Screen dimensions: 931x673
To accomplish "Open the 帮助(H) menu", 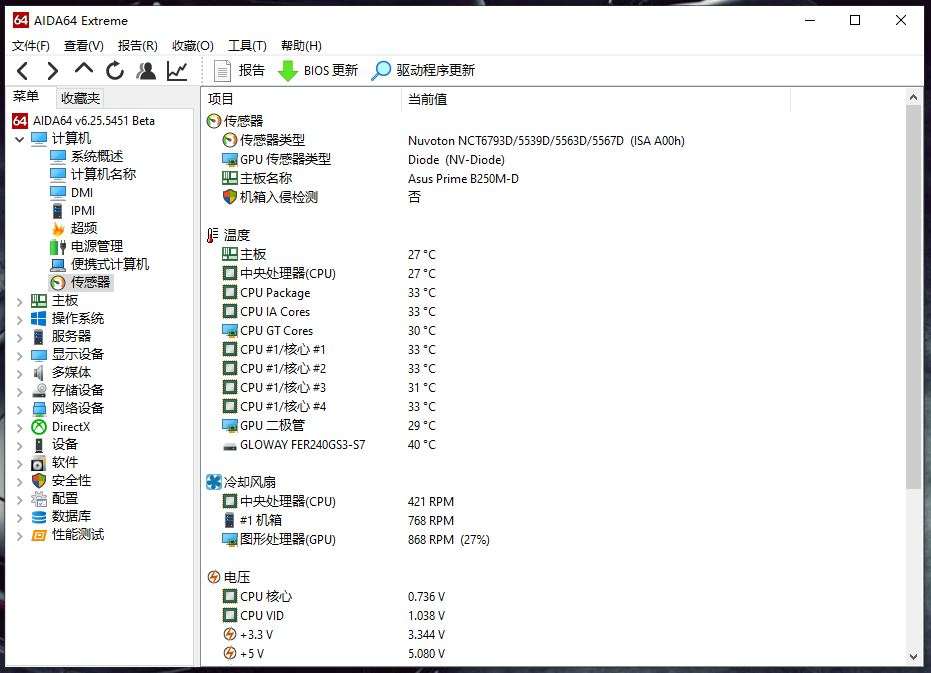I will pos(301,46).
